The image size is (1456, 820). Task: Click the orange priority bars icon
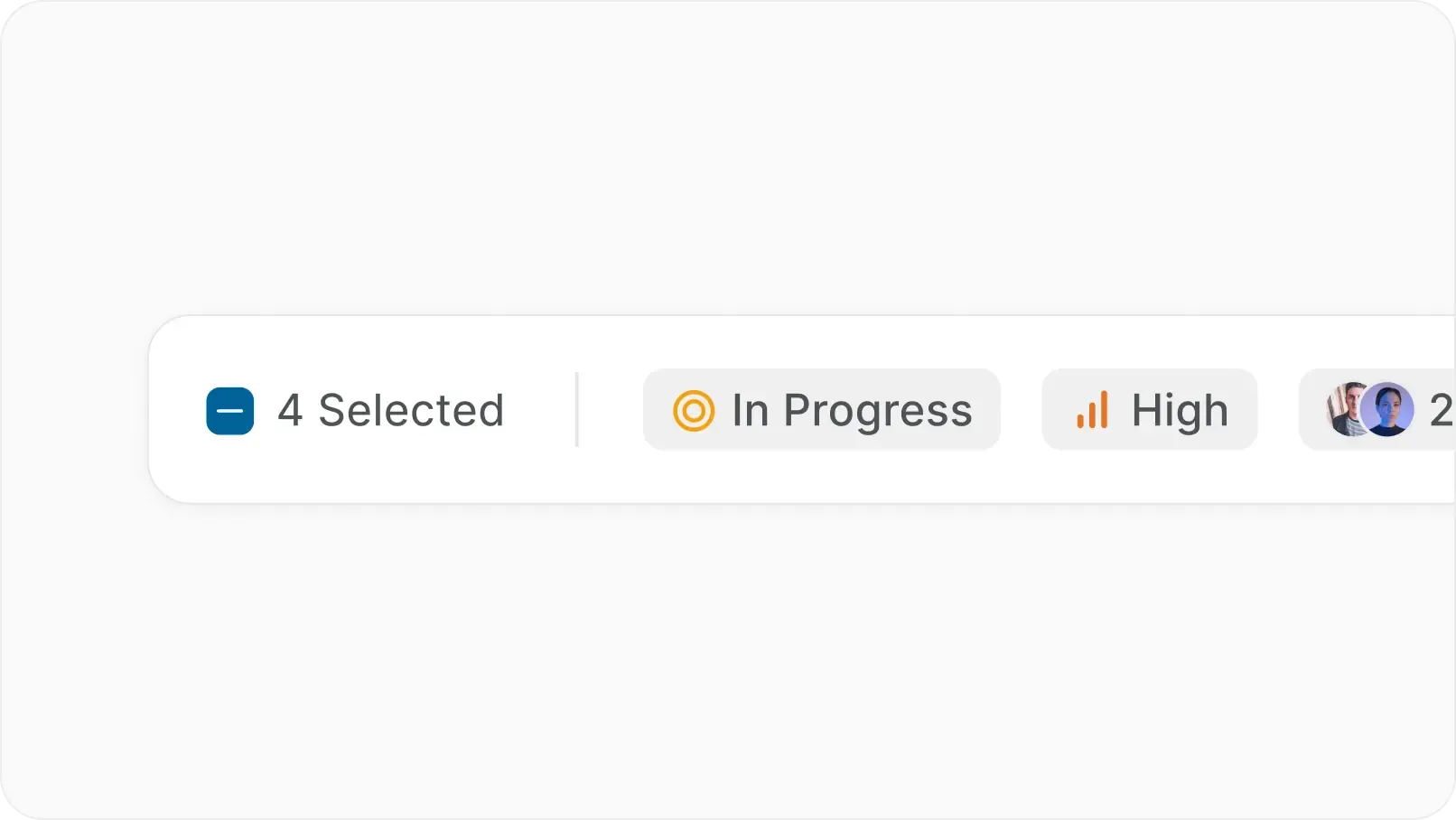pyautogui.click(x=1092, y=410)
